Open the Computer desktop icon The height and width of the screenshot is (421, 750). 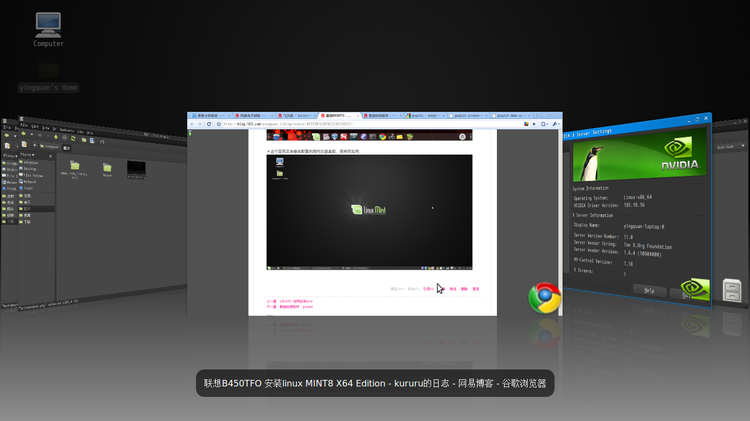48,30
